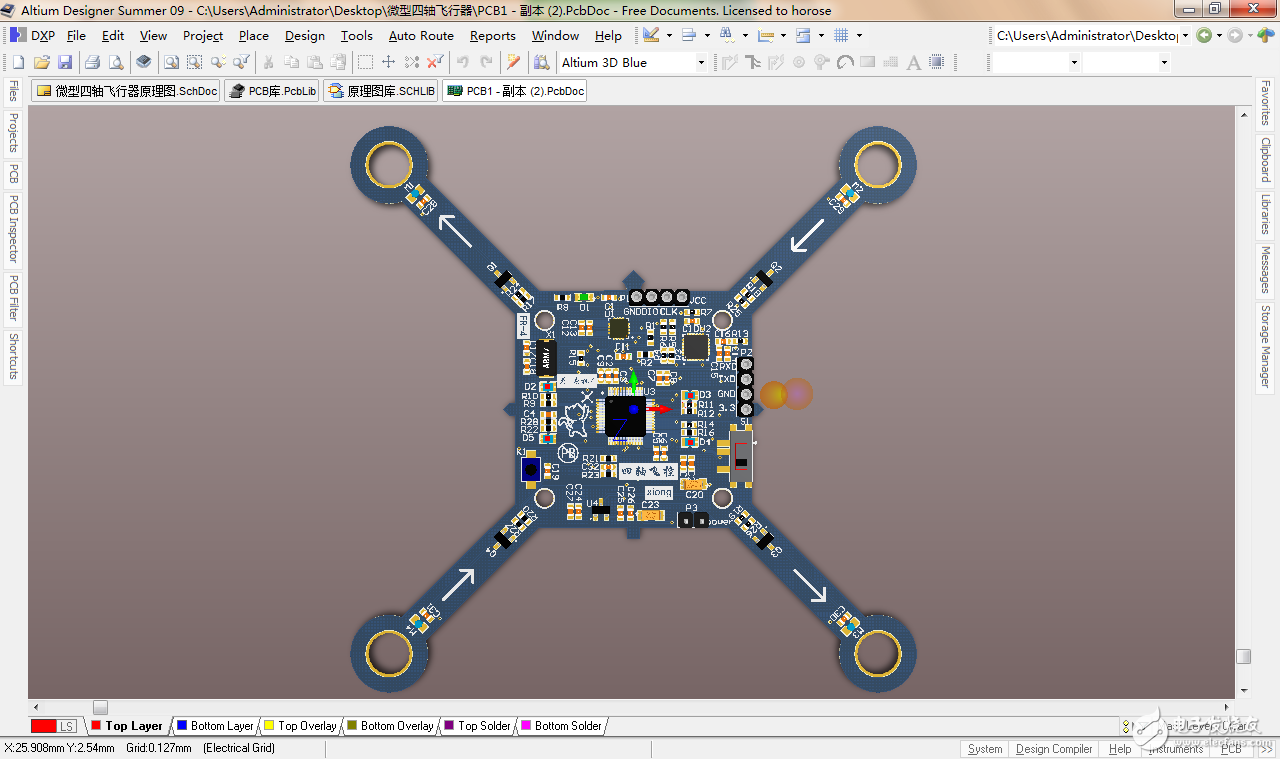Open the Storage Manager side panel
Viewport: 1280px width, 759px height.
point(1265,346)
